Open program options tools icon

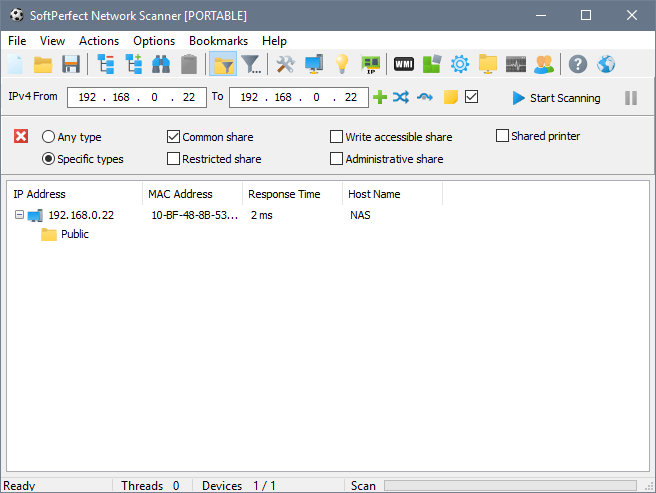tap(286, 64)
